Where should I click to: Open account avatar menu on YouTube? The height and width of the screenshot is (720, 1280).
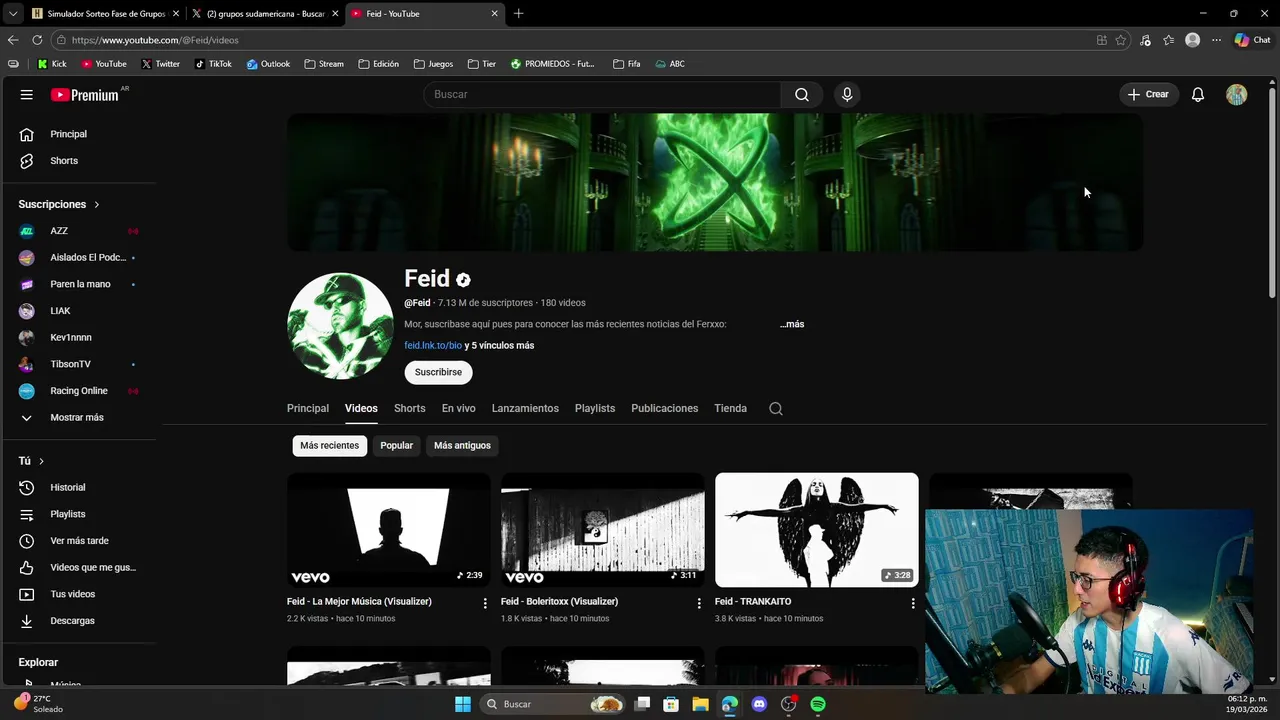1237,94
